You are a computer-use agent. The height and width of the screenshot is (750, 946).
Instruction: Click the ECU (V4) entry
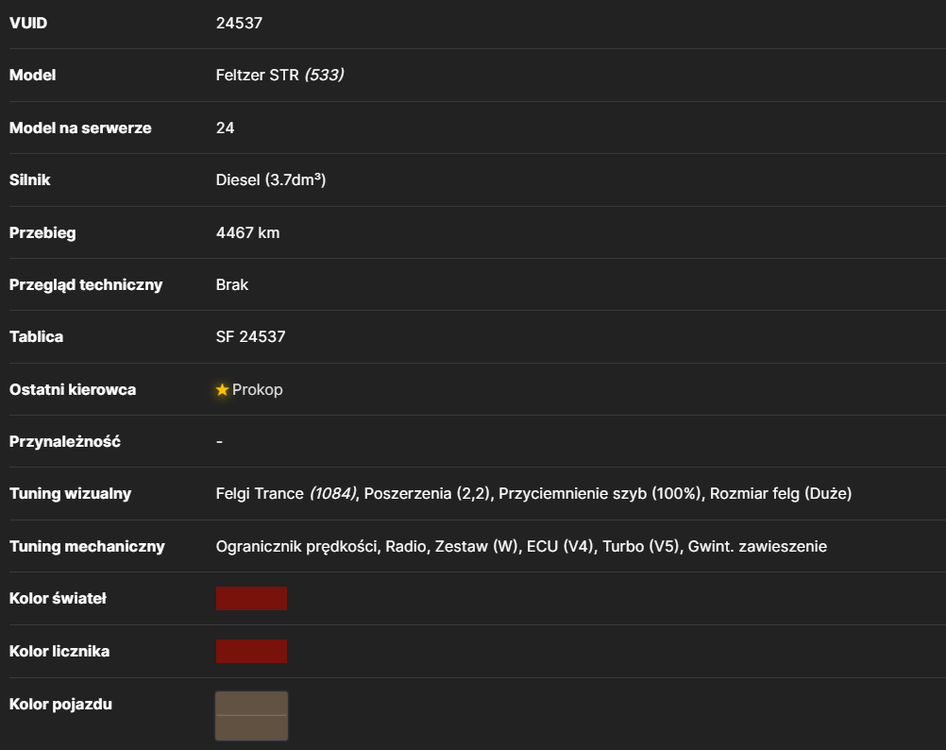(x=560, y=547)
